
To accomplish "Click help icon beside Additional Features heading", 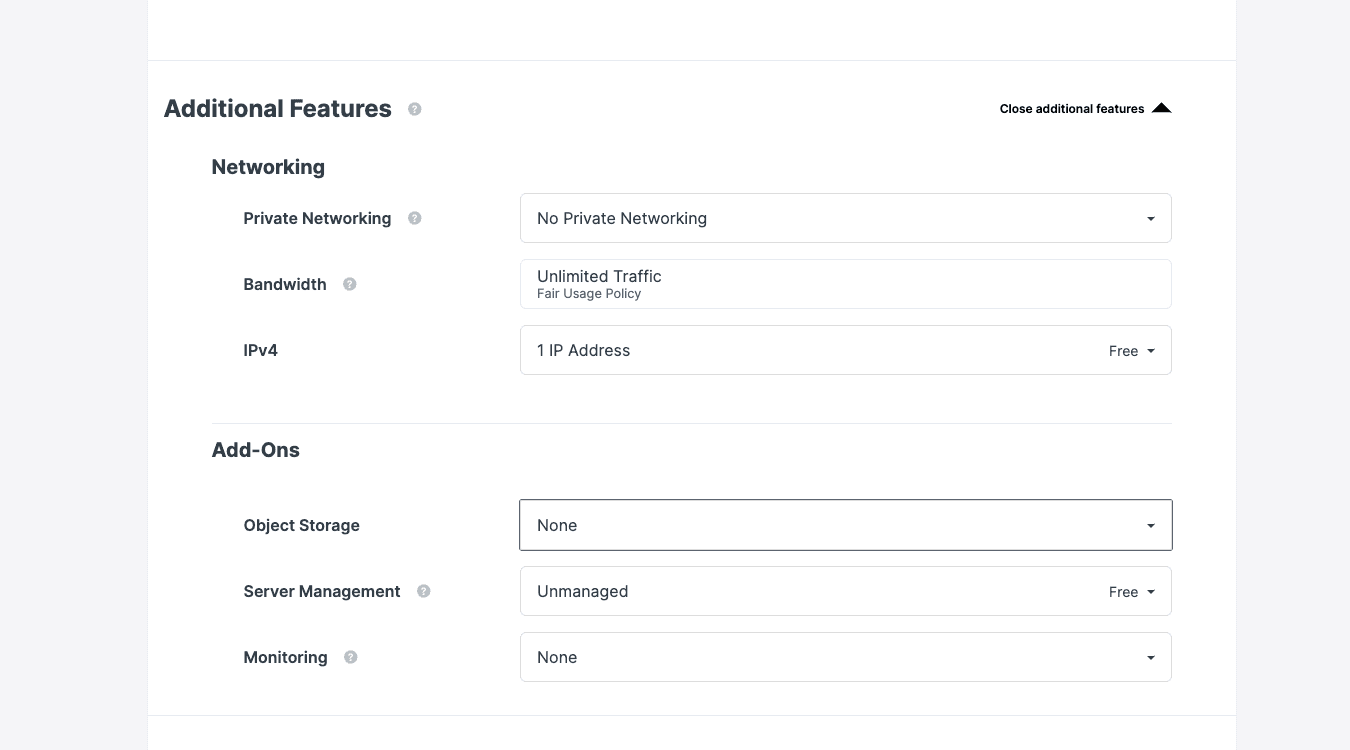I will pos(414,109).
